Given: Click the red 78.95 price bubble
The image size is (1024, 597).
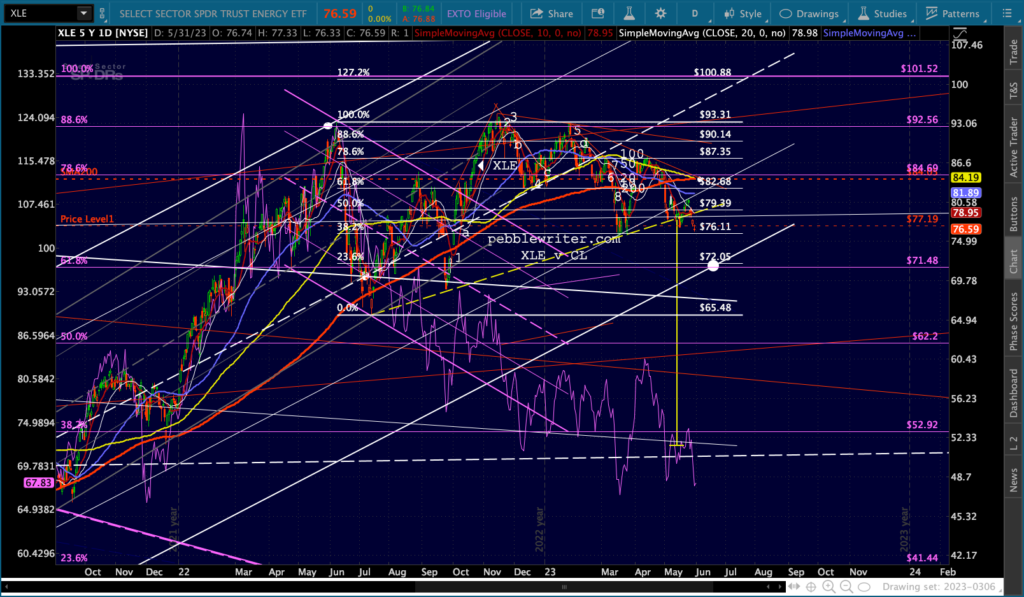Looking at the screenshot, I should pos(965,213).
